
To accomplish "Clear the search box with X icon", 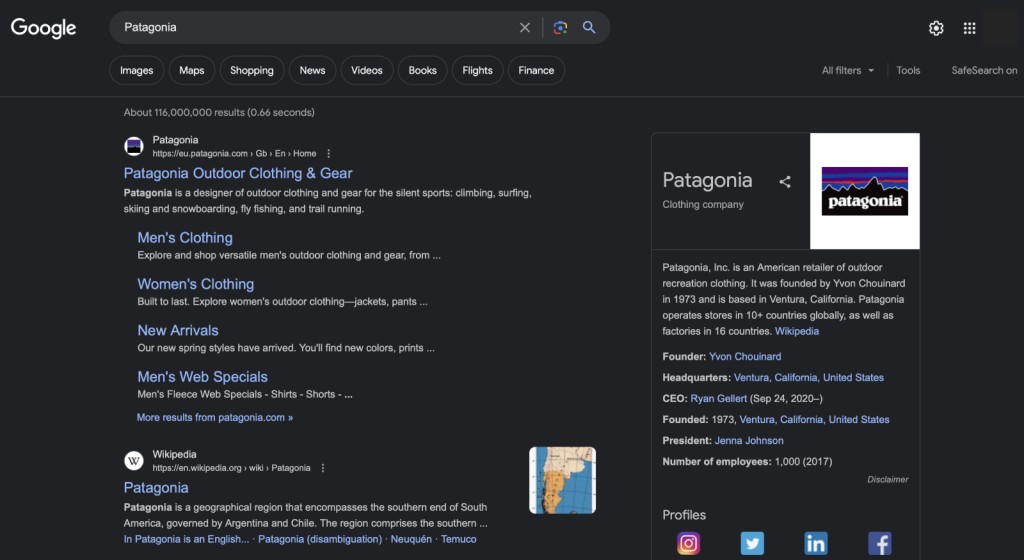I will pyautogui.click(x=524, y=27).
